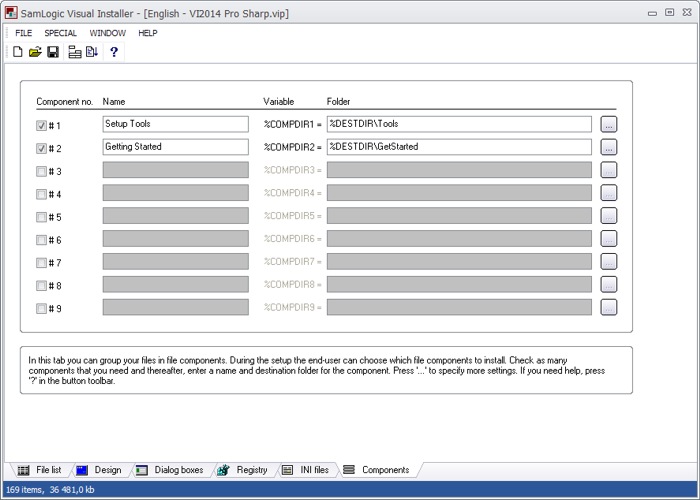Click the '...' button for component #7
The height and width of the screenshot is (500, 700).
pyautogui.click(x=608, y=262)
